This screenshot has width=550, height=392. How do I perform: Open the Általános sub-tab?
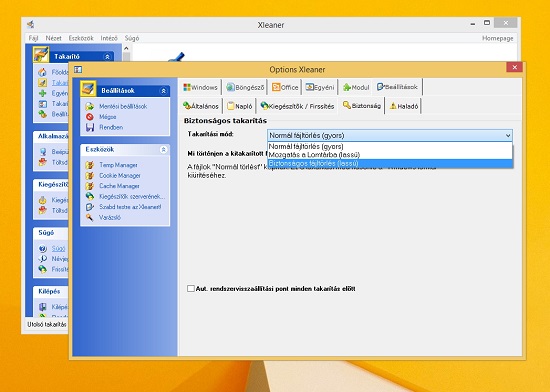coord(201,106)
